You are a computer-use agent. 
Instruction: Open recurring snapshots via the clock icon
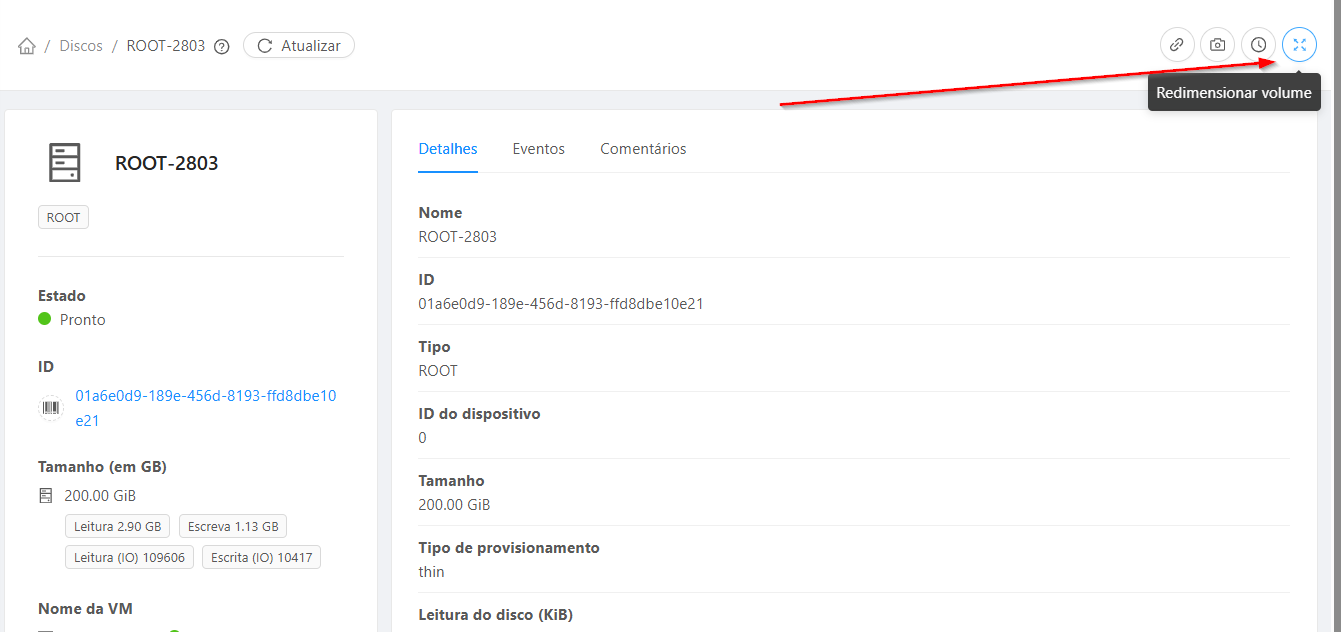[x=1258, y=45]
